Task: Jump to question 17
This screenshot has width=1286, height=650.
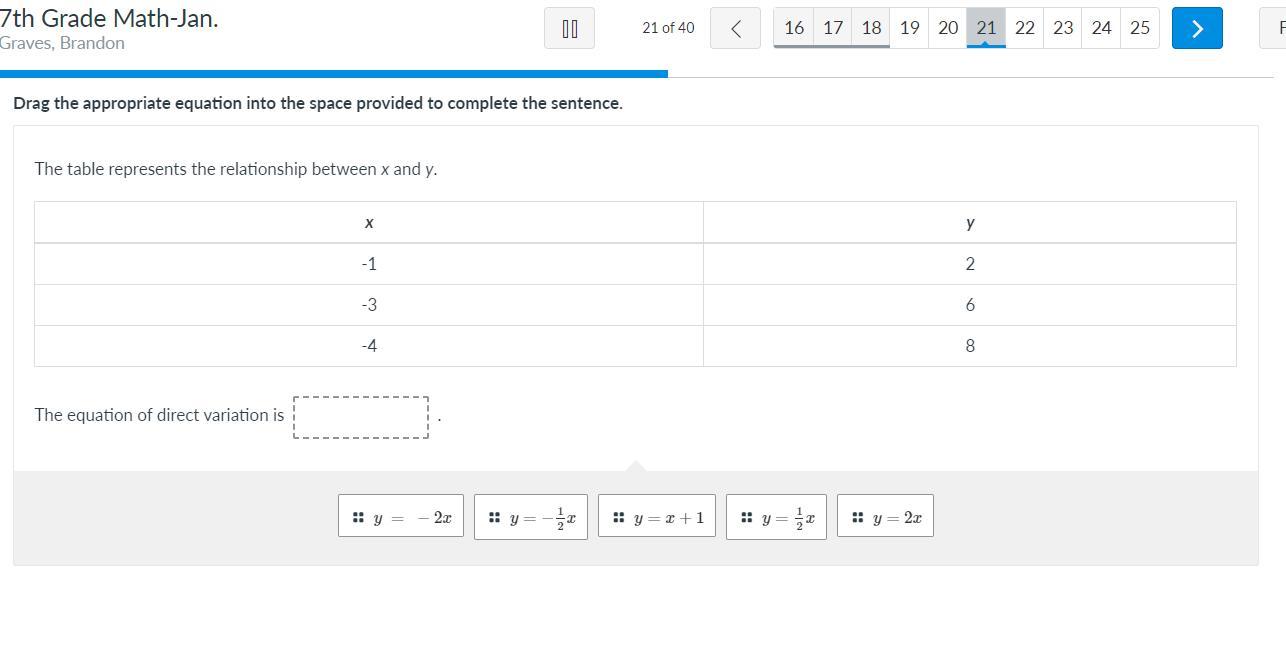Action: pos(833,28)
